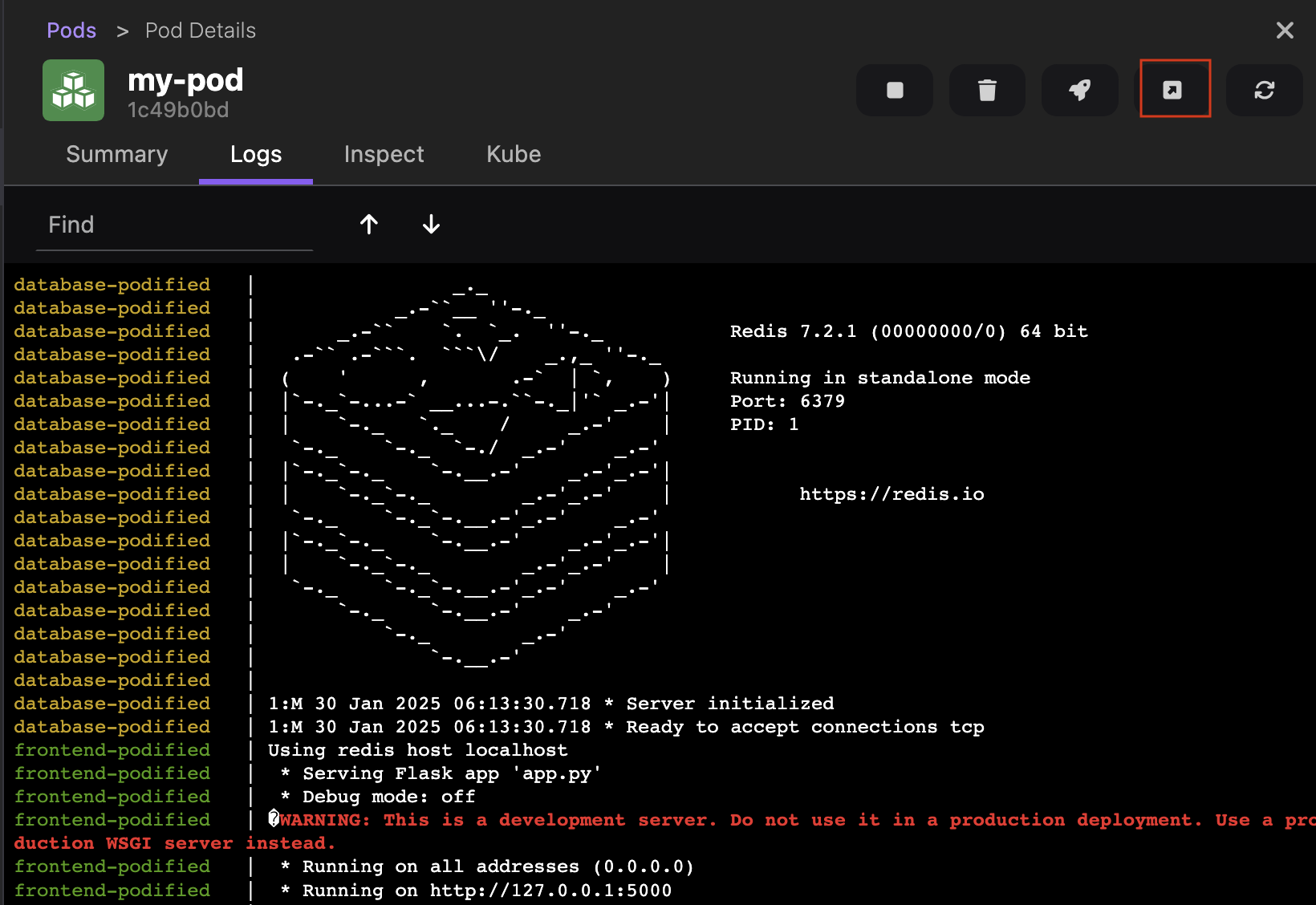1316x905 pixels.
Task: Click the my-pod title heading
Action: [185, 80]
